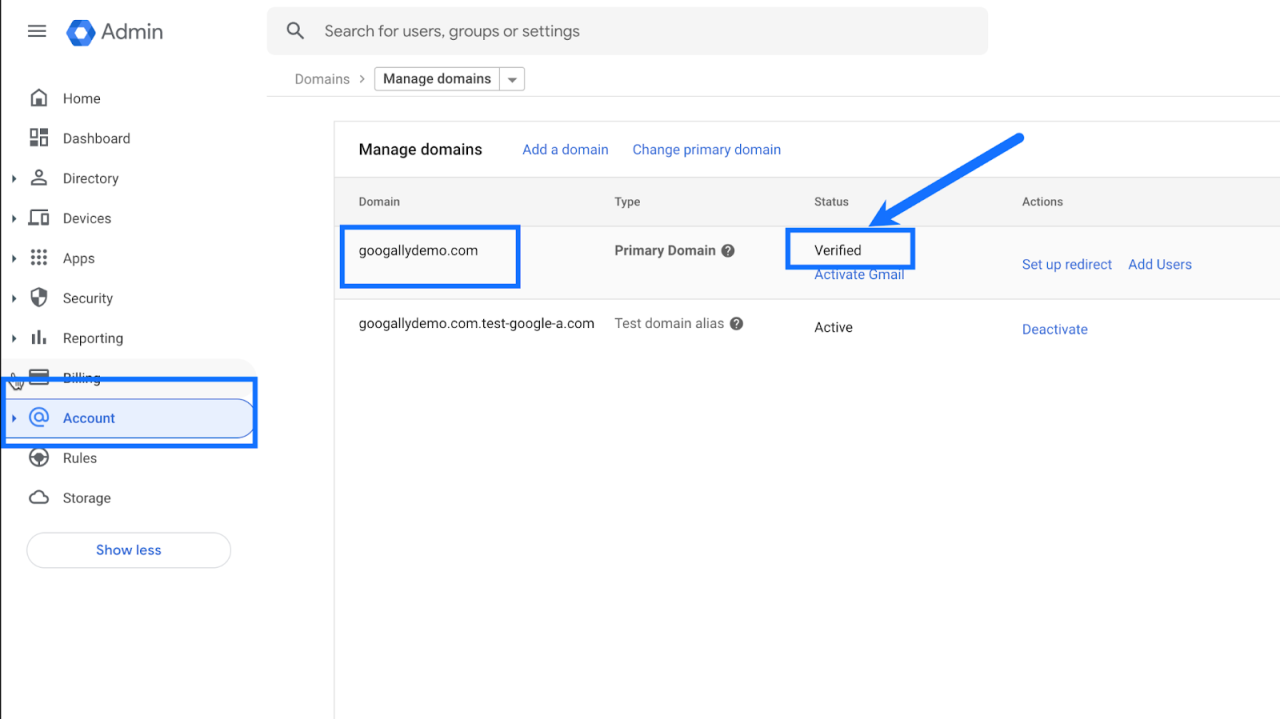Viewport: 1280px width, 719px height.
Task: Select the Home icon in the sidebar
Action: coord(39,98)
